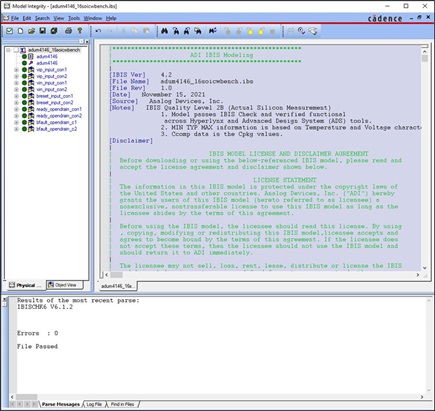Click the parse check icon at toolbar start

(x=10, y=31)
